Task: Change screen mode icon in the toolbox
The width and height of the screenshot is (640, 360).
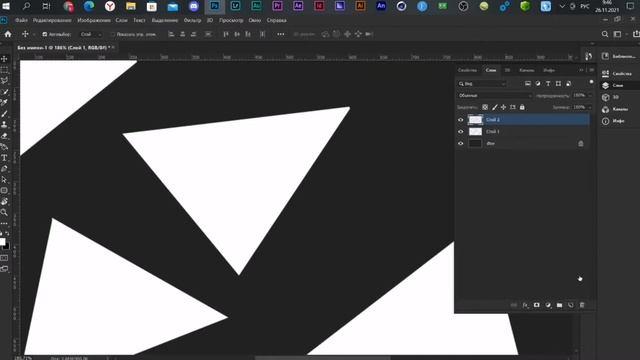Action: [x=4, y=269]
